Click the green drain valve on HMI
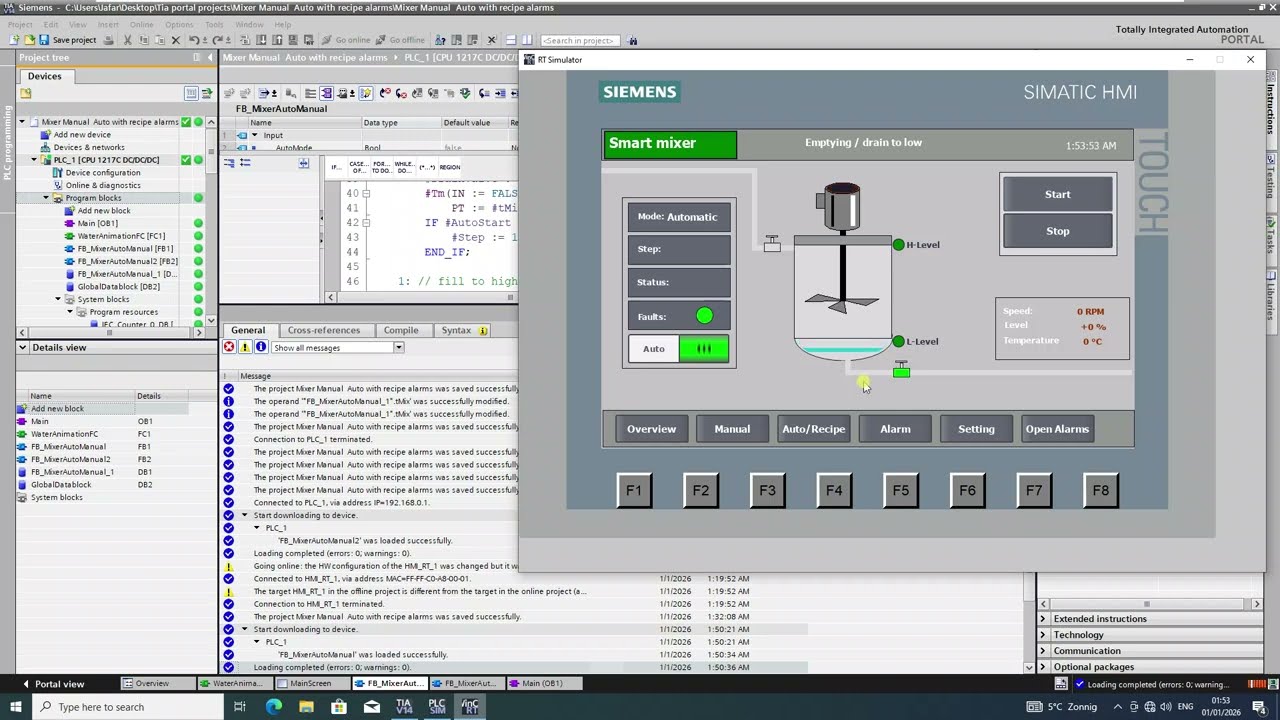Viewport: 1280px width, 720px height. [901, 371]
